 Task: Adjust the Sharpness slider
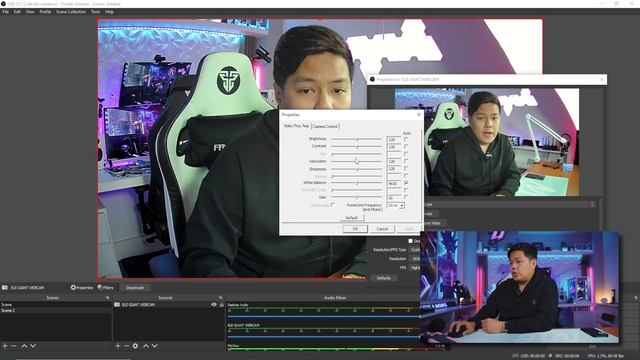point(357,169)
